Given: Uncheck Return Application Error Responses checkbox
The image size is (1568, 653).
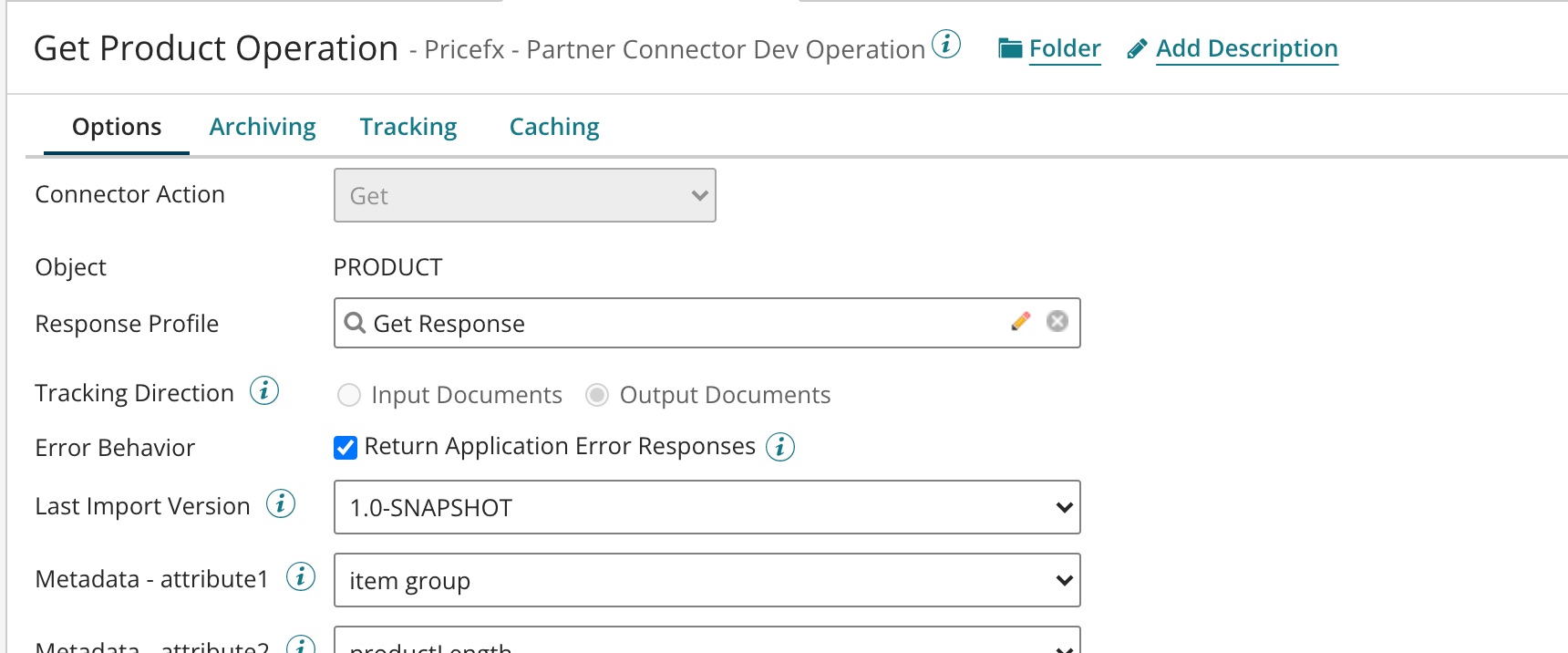Looking at the screenshot, I should [346, 447].
